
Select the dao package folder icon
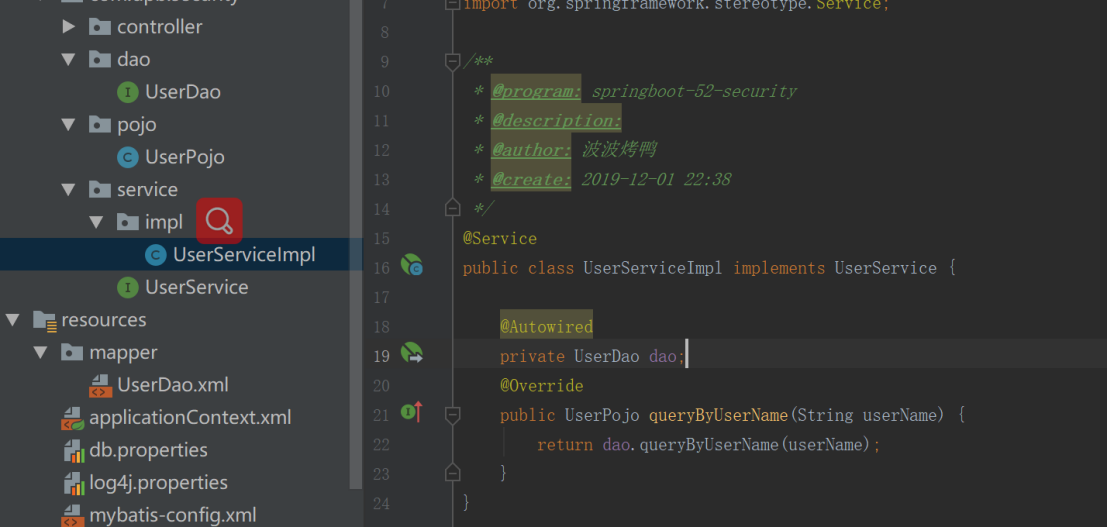(100, 59)
